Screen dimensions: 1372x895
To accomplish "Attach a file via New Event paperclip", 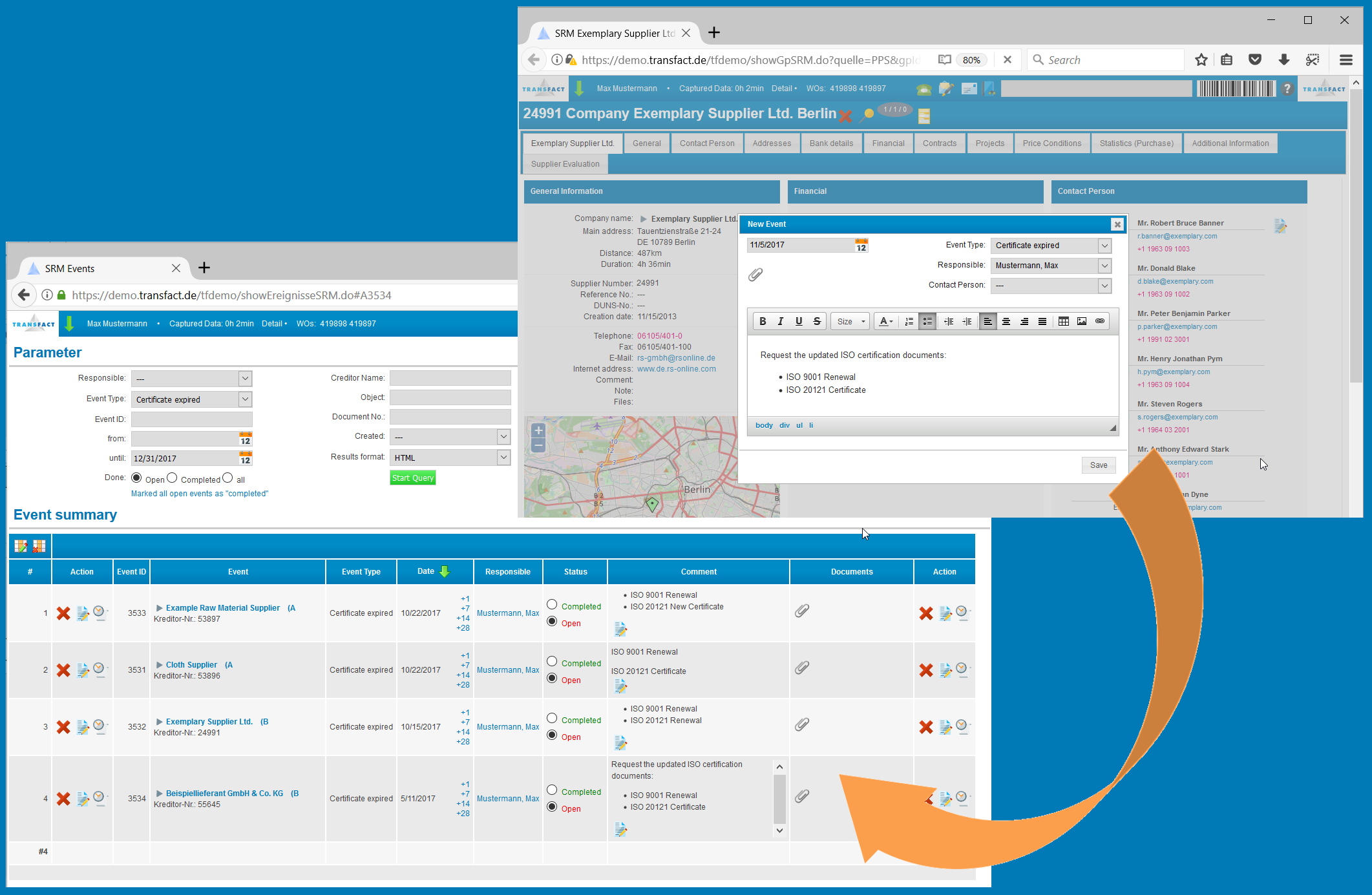I will 755,275.
